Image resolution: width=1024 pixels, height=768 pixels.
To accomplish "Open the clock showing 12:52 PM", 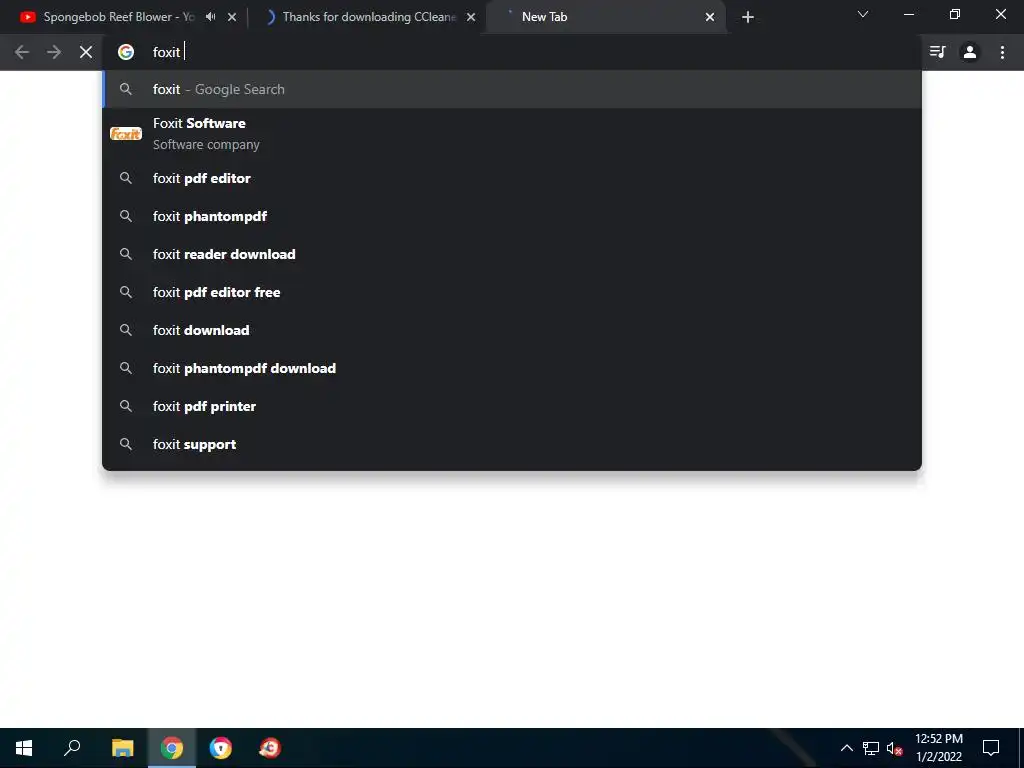I will click(938, 748).
